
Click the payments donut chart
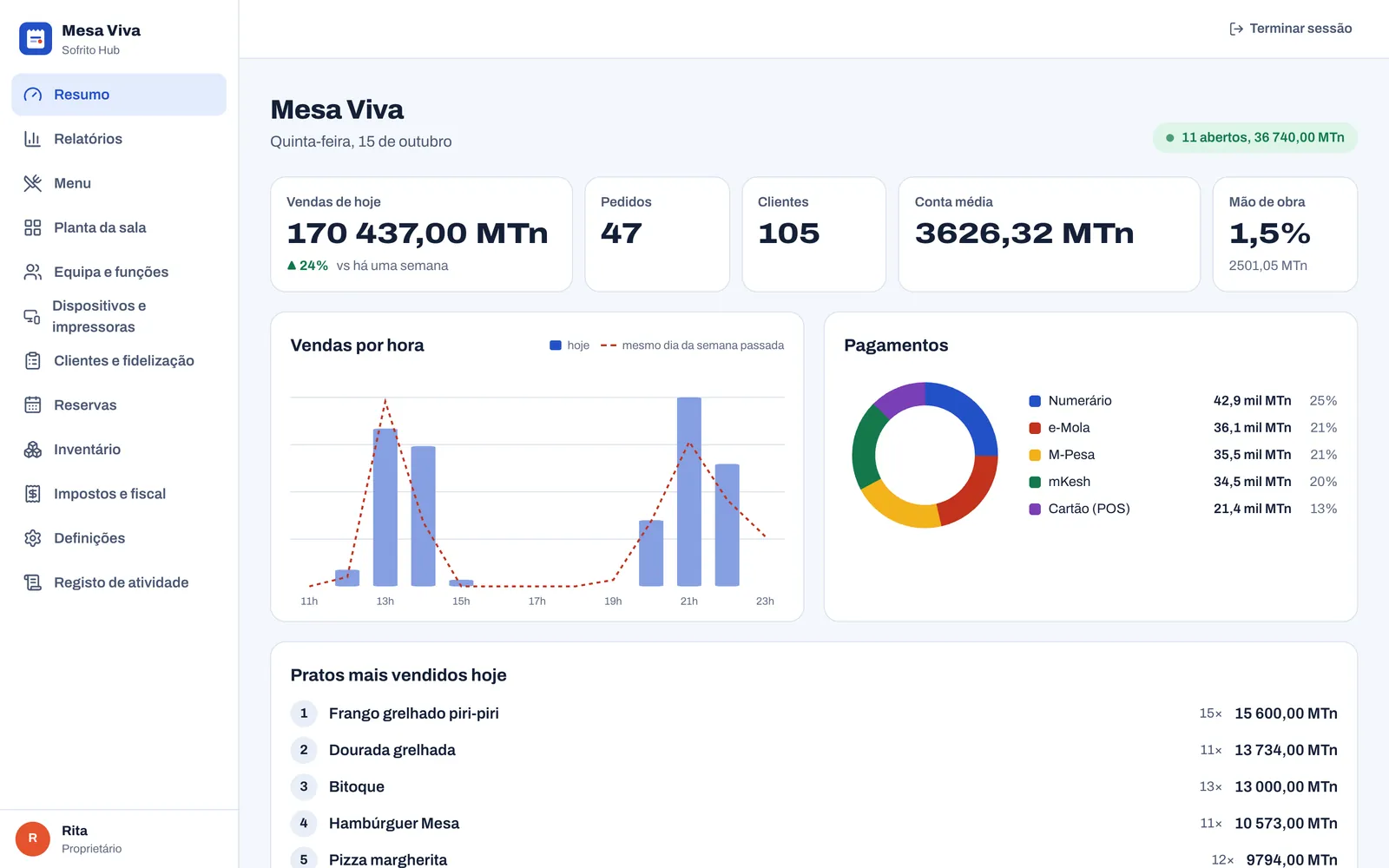tap(925, 455)
